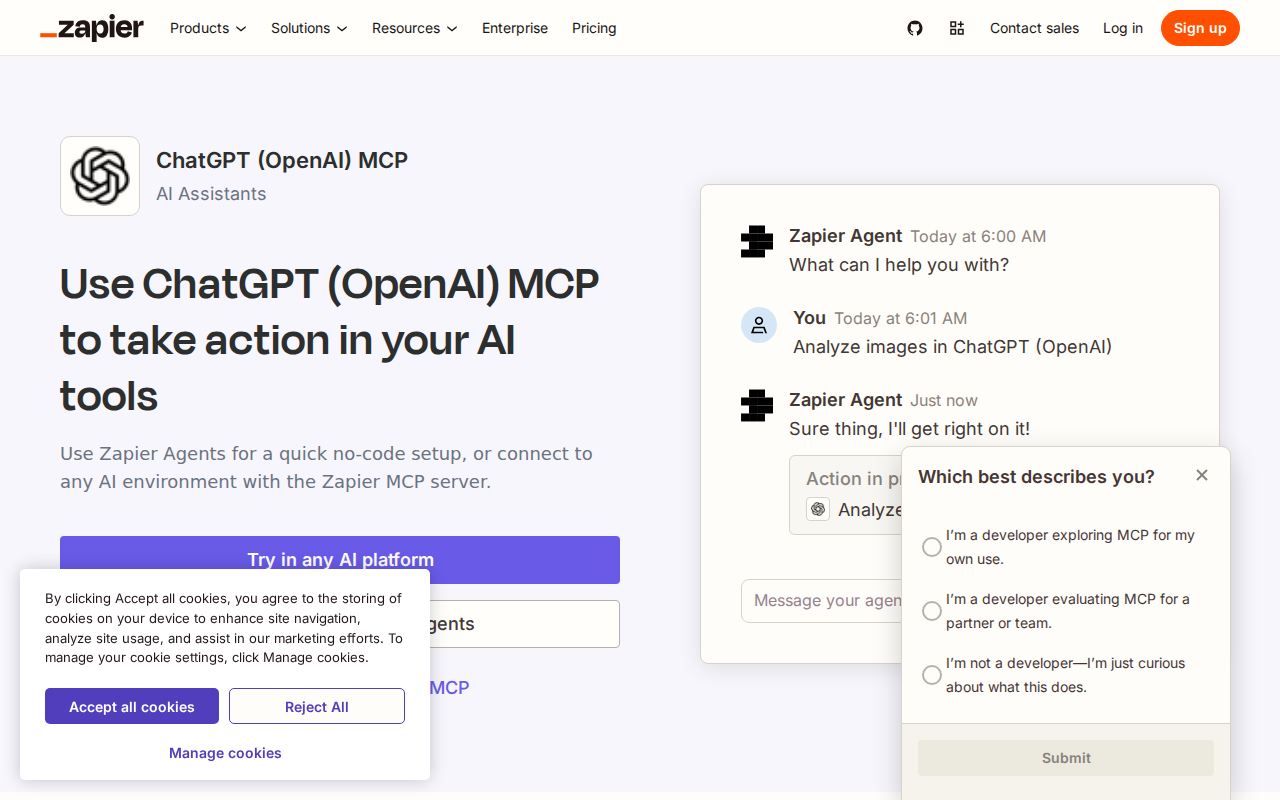Click the "Today at 6:01 AM" timestamp

pos(900,319)
